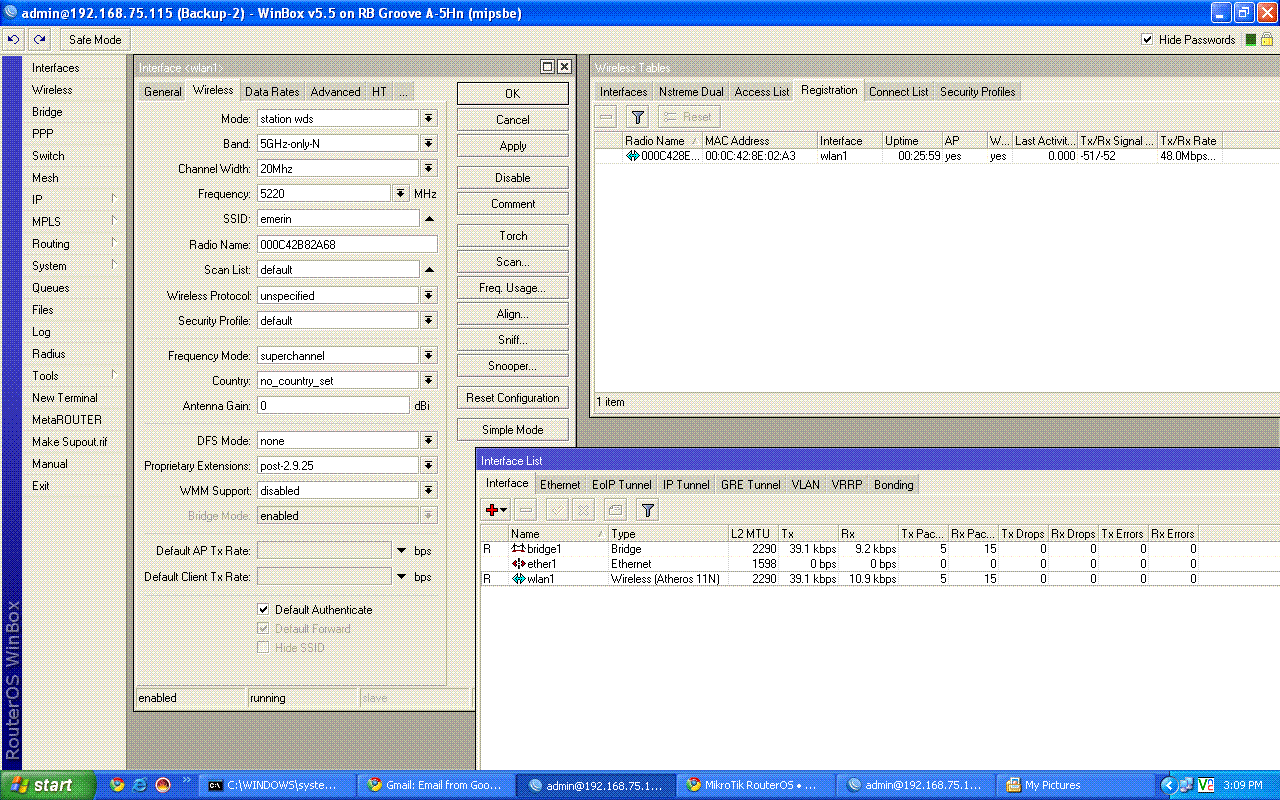The image size is (1280, 800).
Task: Open the Security Profile dropdown arrow
Action: (428, 321)
